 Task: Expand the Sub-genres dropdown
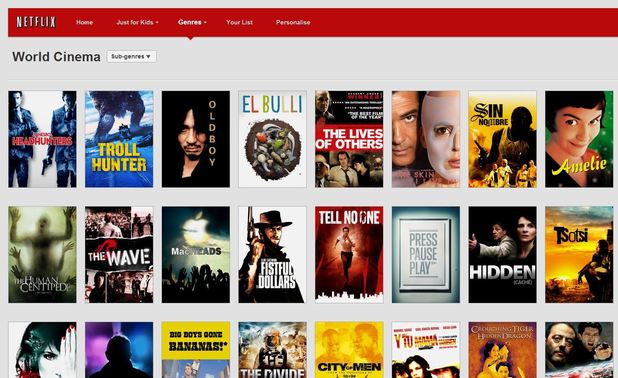(x=131, y=56)
